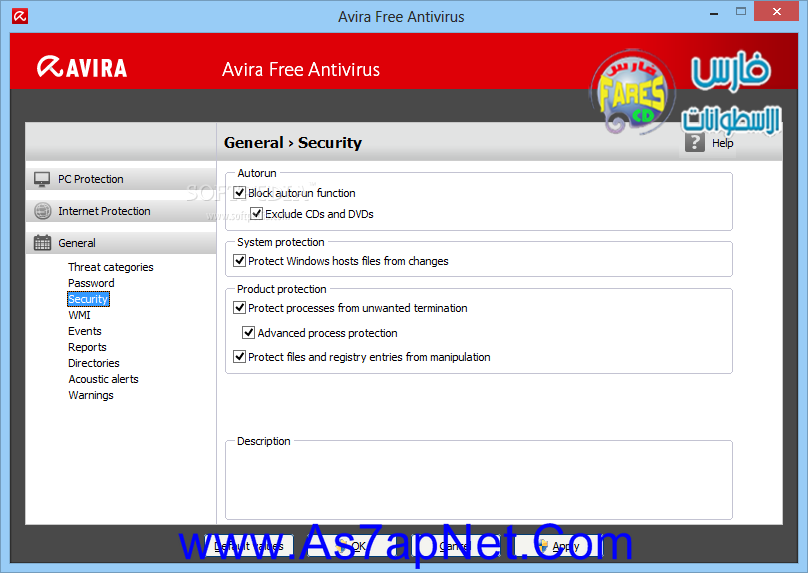Expand the Internet Protection section
Image resolution: width=808 pixels, height=573 pixels.
coord(121,211)
